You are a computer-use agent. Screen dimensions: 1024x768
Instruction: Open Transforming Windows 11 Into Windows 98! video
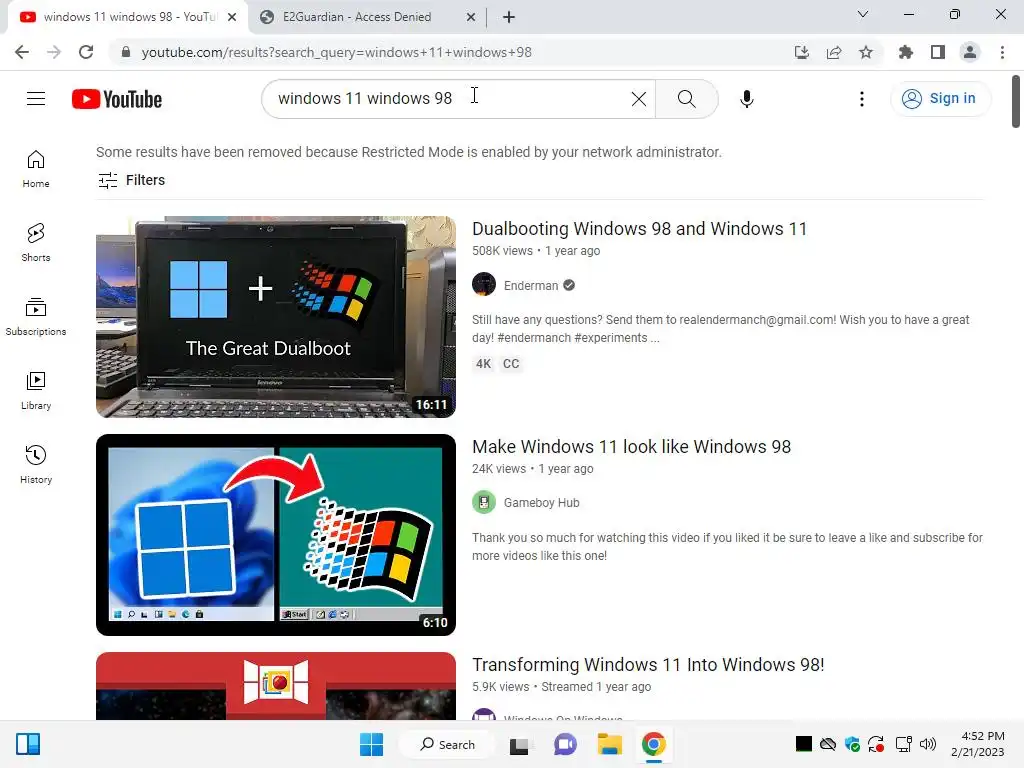point(648,665)
